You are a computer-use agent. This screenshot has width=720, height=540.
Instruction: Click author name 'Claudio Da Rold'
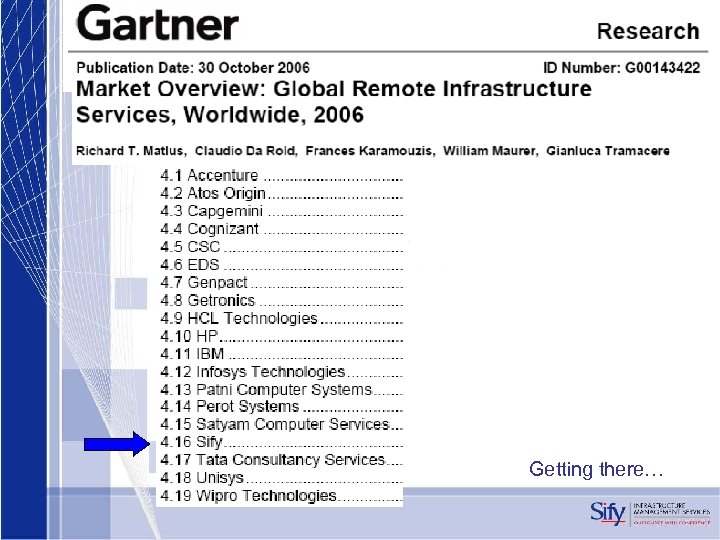click(x=246, y=151)
